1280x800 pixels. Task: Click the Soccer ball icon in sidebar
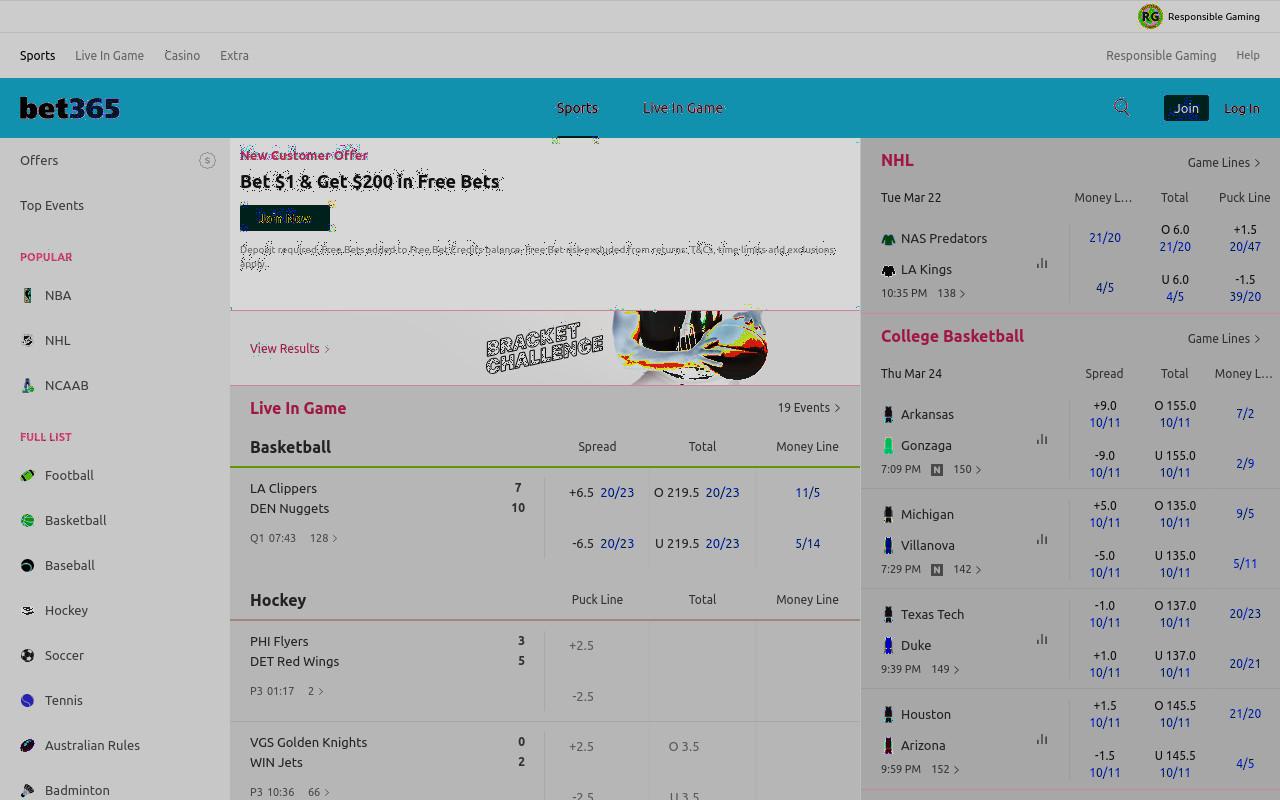coord(28,655)
